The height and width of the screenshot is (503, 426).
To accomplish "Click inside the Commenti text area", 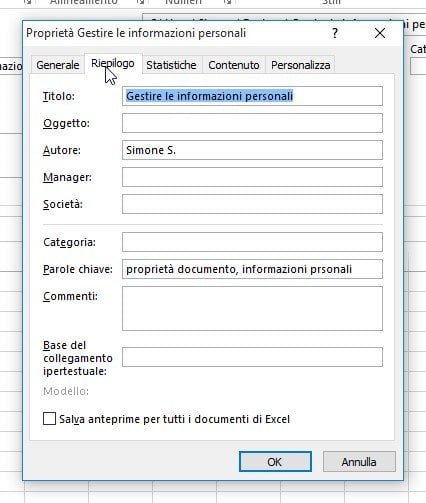I will pos(252,309).
